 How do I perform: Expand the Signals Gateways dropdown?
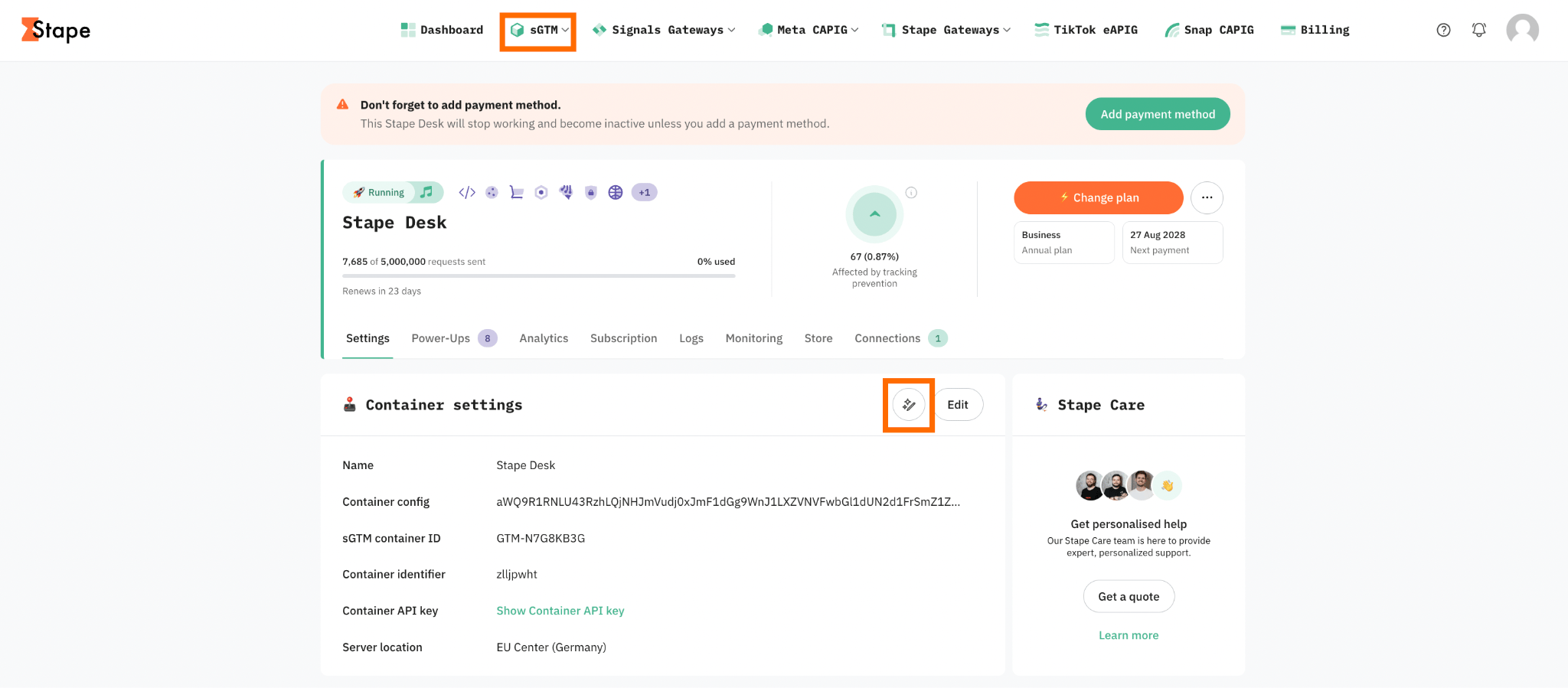664,30
